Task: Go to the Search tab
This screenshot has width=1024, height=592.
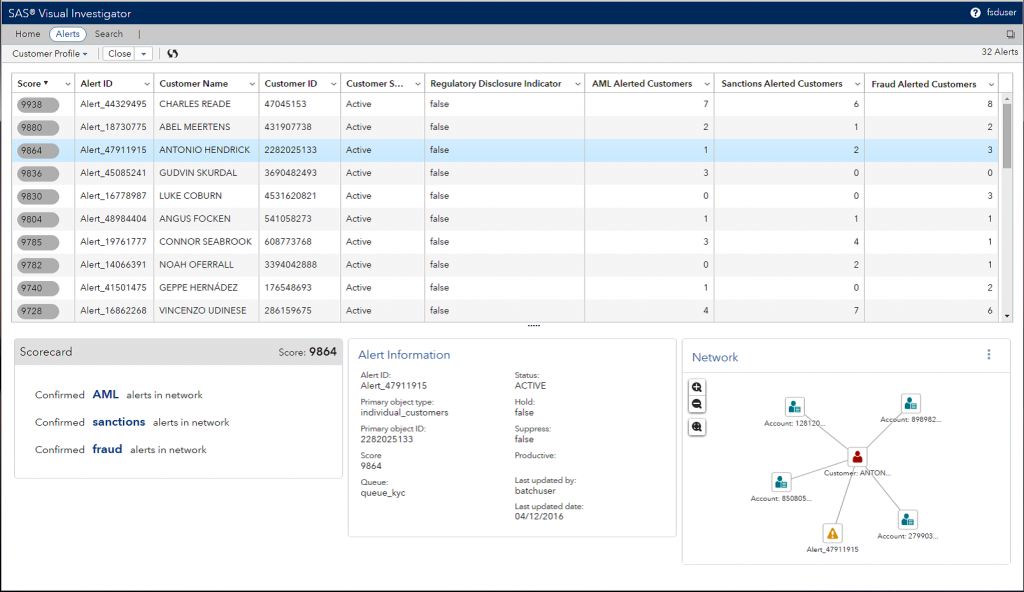Action: (x=109, y=34)
